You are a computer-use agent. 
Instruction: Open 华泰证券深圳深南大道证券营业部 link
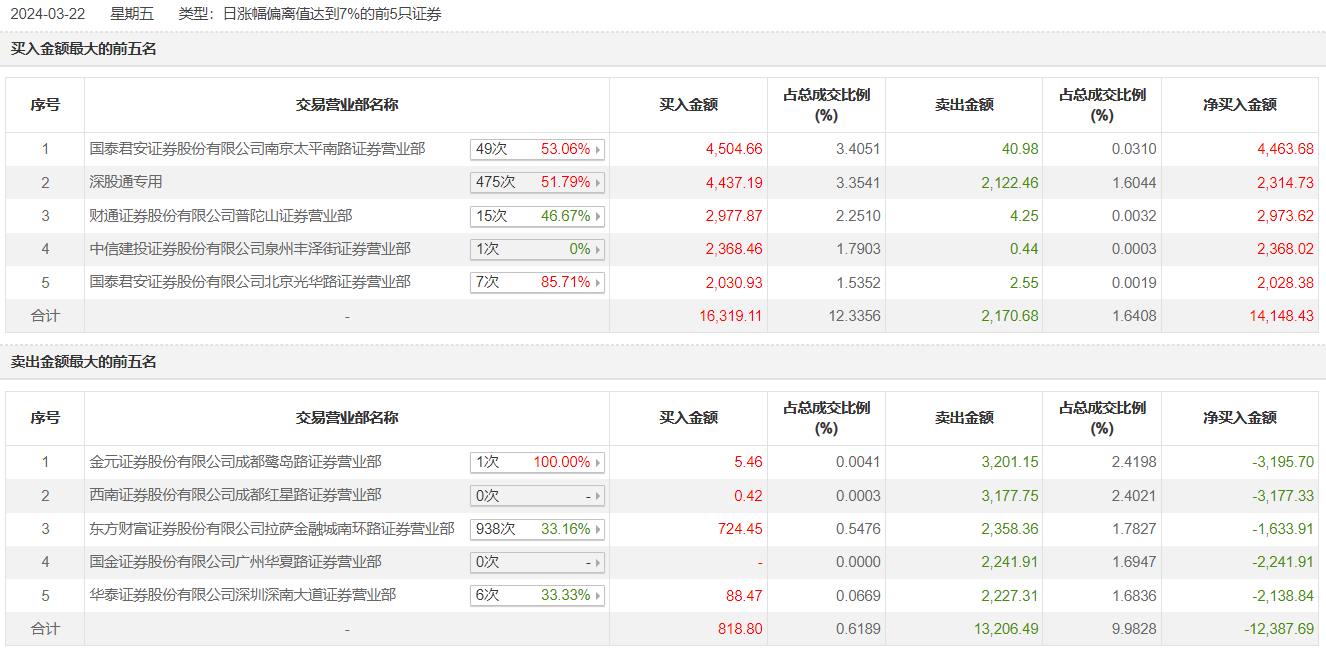(x=243, y=595)
